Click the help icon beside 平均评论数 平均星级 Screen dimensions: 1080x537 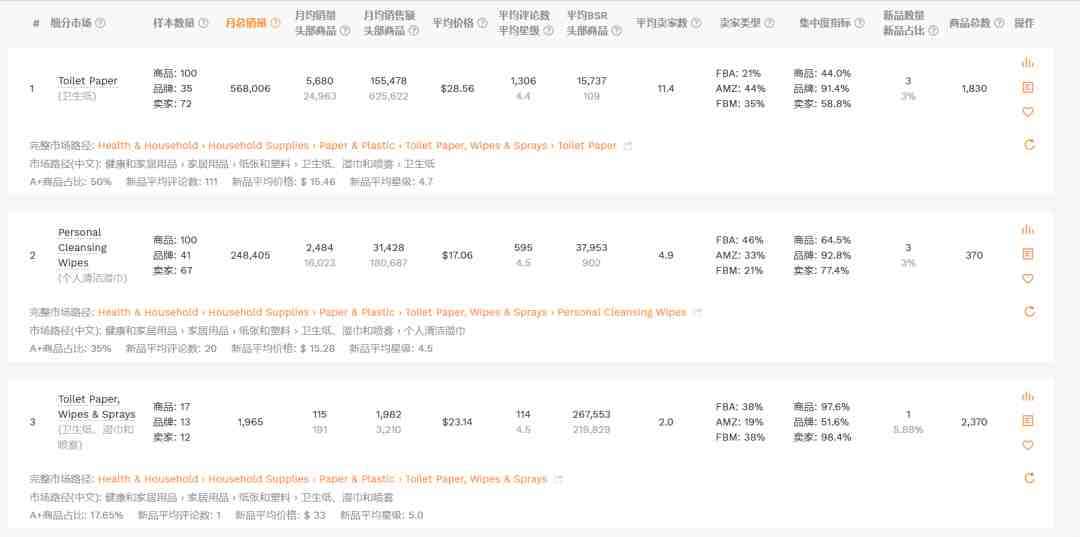point(548,30)
